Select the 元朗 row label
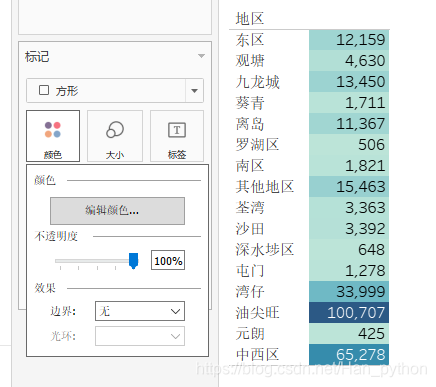436x387 pixels. click(x=250, y=334)
